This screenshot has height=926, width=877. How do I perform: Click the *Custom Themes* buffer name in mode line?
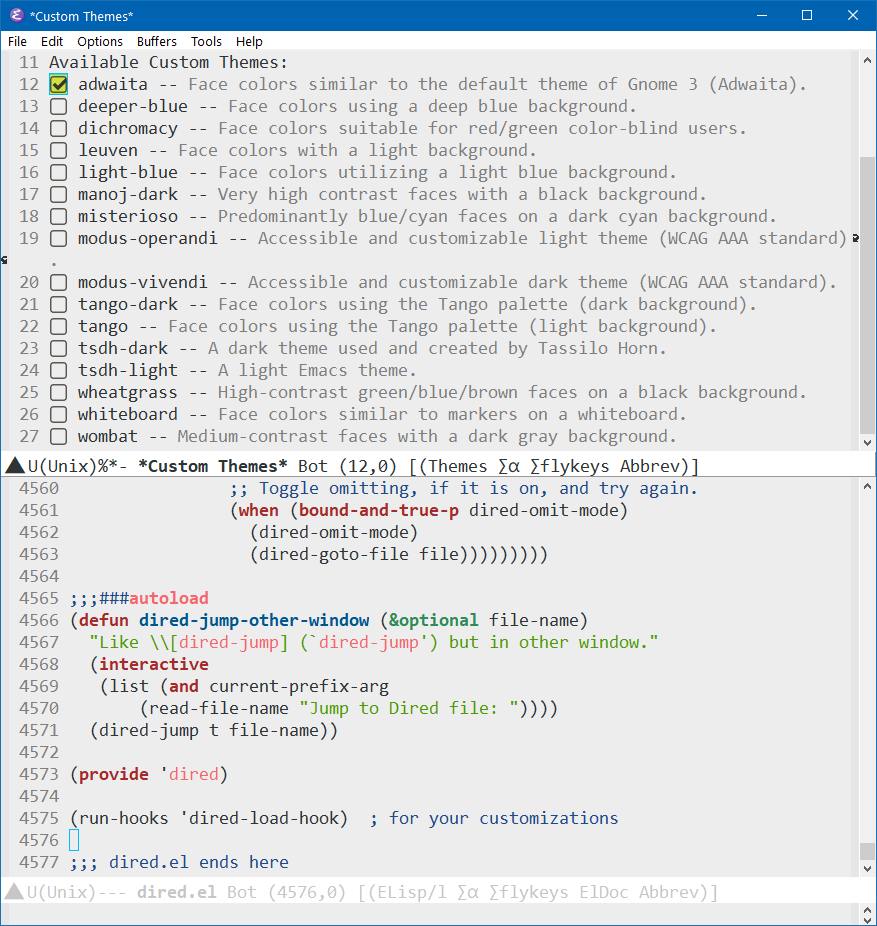(213, 466)
